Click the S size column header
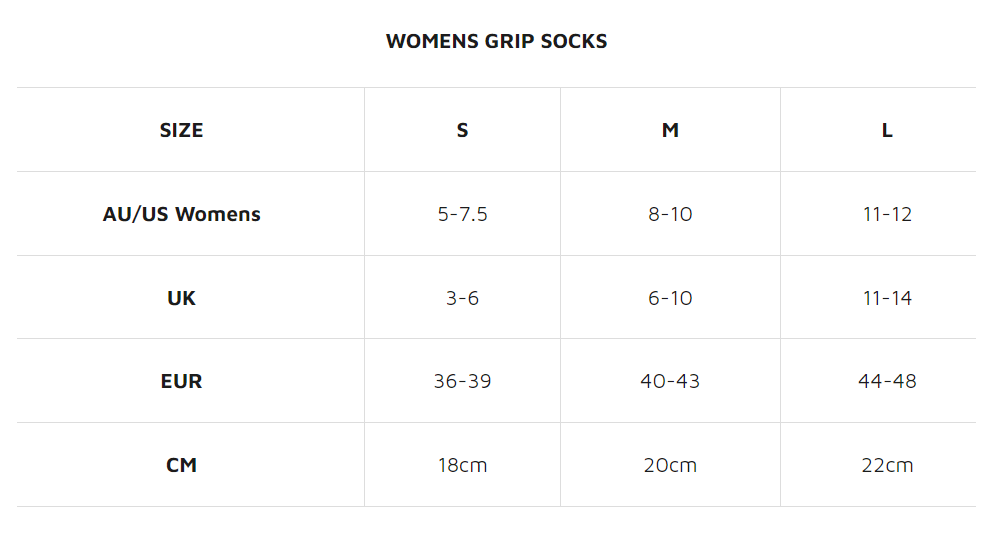This screenshot has width=1000, height=538. (462, 130)
